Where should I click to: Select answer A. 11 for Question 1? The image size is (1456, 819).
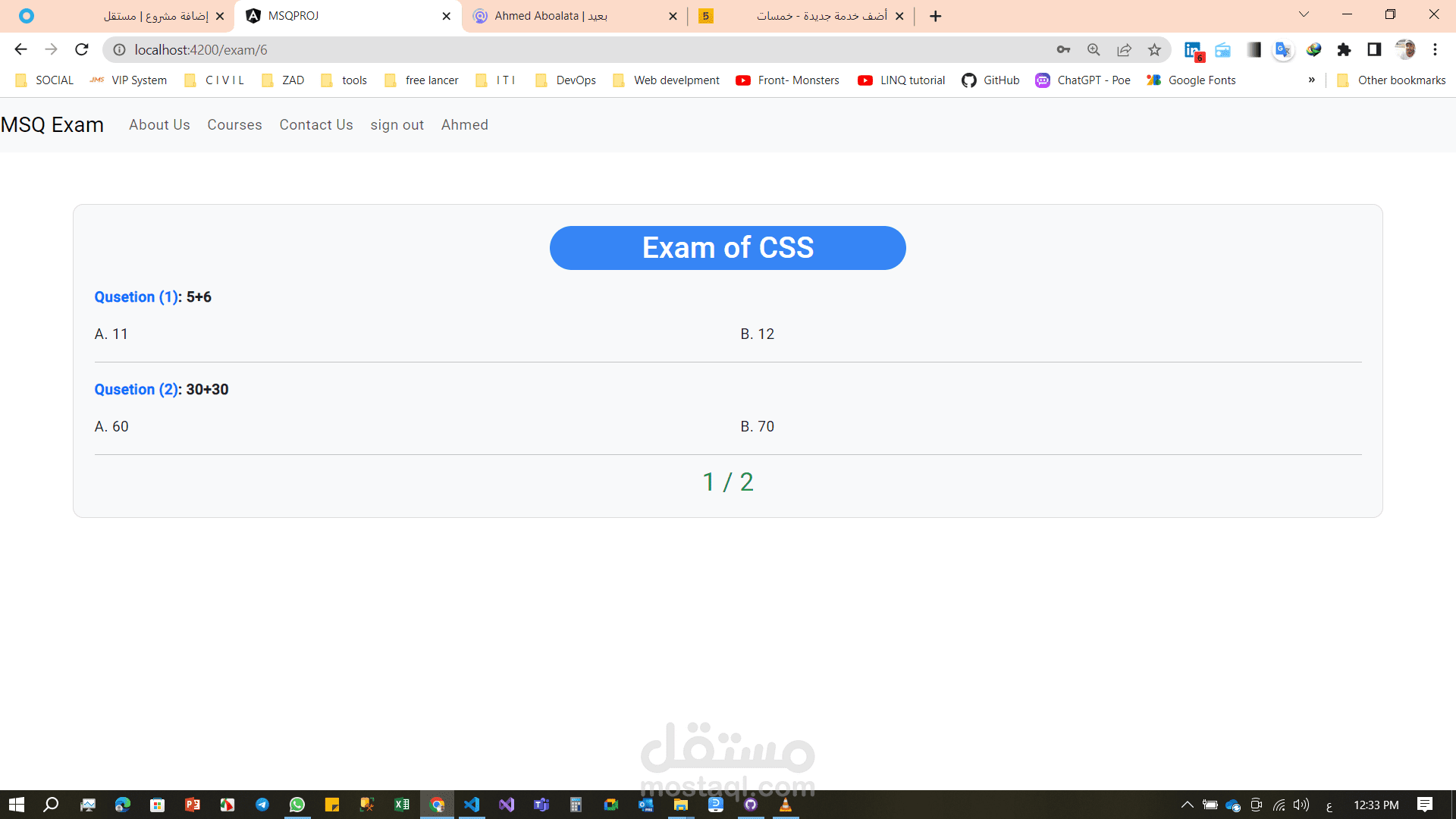pos(110,334)
